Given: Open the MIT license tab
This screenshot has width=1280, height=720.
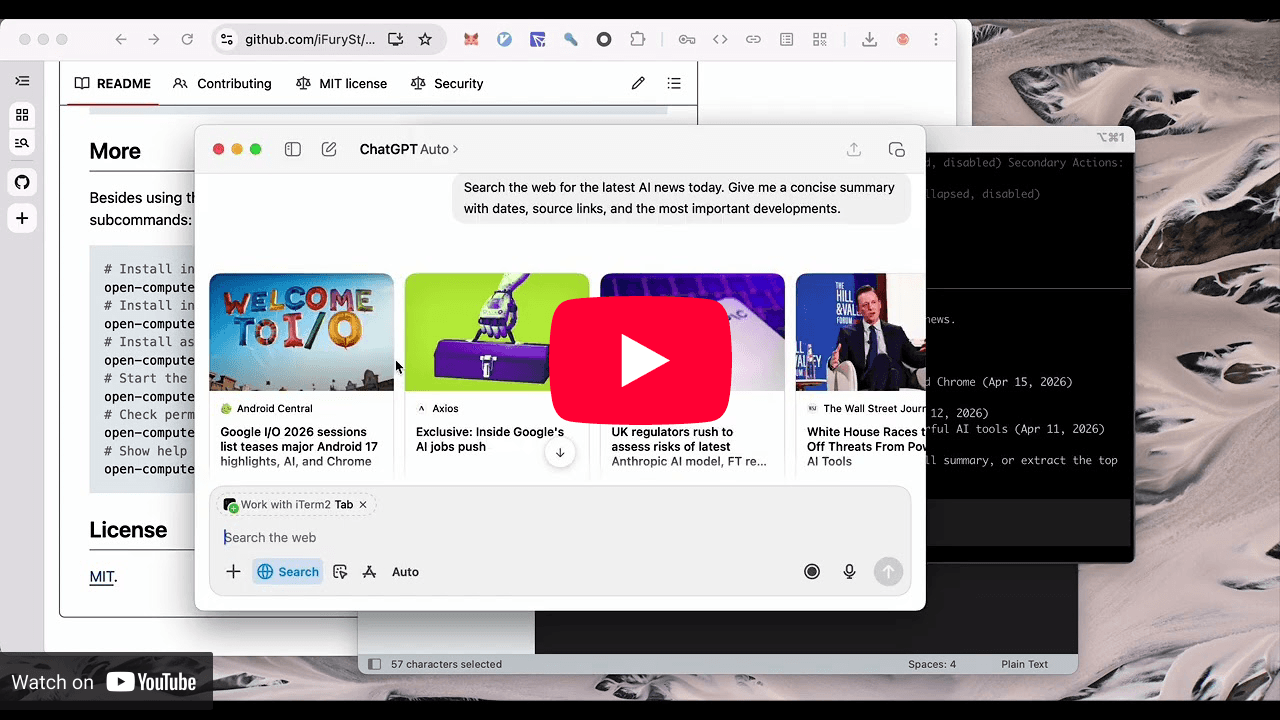Looking at the screenshot, I should [341, 84].
